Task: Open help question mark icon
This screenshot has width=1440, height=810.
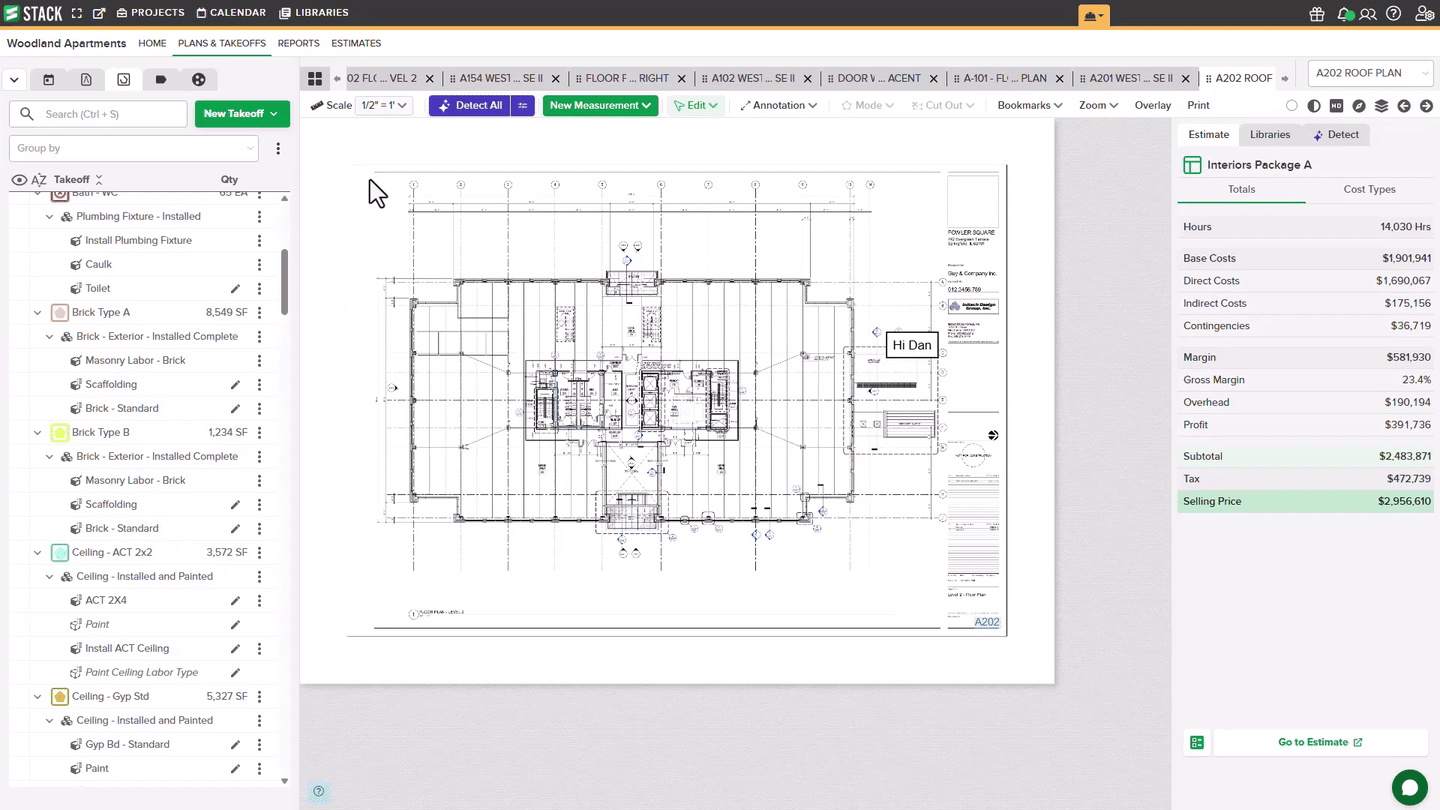Action: pyautogui.click(x=1393, y=14)
